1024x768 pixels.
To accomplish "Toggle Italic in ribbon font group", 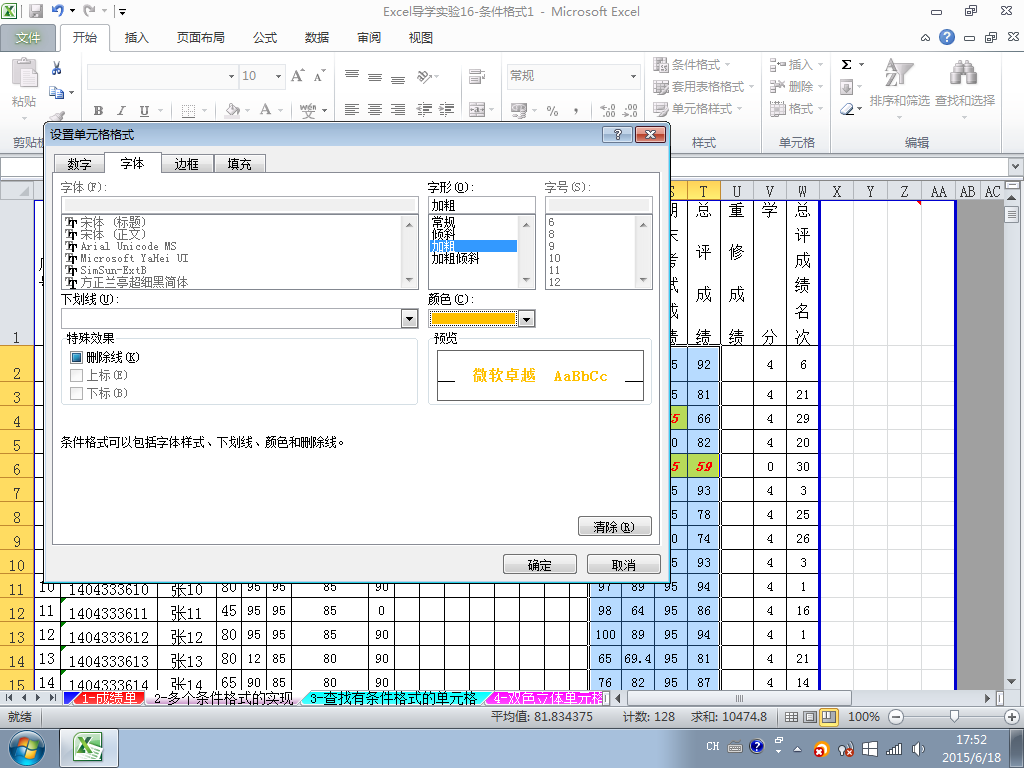I will point(121,110).
